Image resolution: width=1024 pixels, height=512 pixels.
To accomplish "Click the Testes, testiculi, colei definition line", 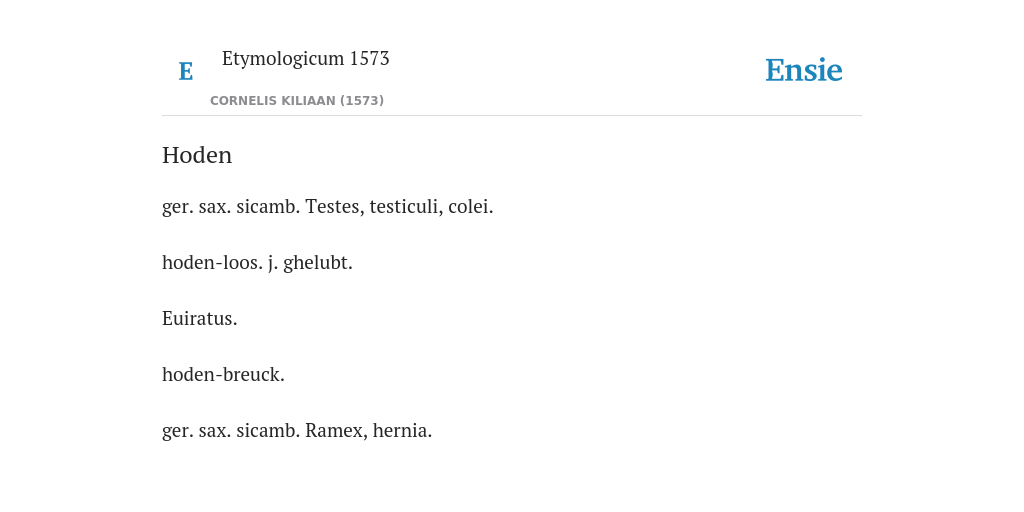I will (x=328, y=207).
